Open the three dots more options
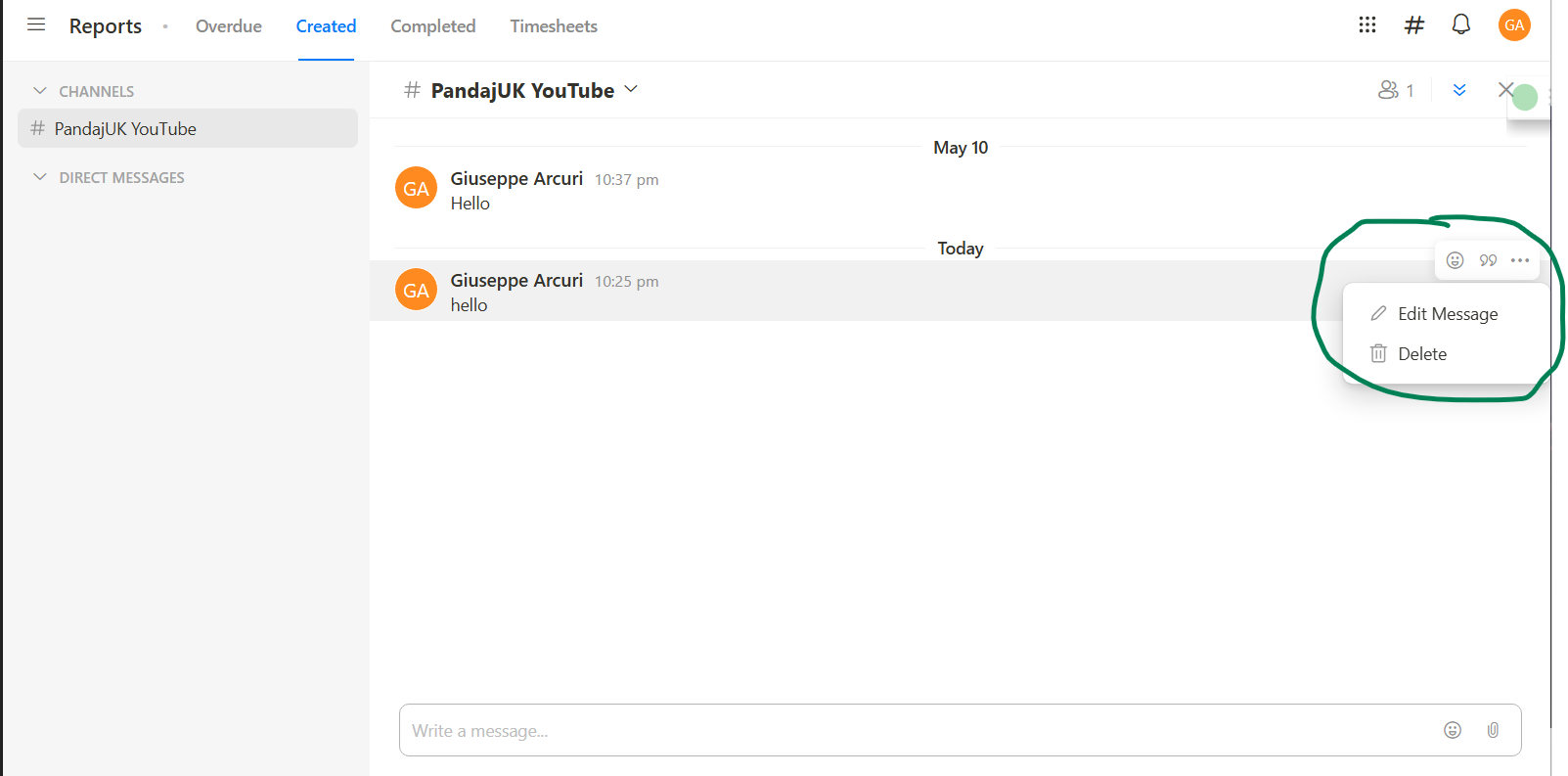Viewport: 1568px width, 776px height. [1520, 260]
